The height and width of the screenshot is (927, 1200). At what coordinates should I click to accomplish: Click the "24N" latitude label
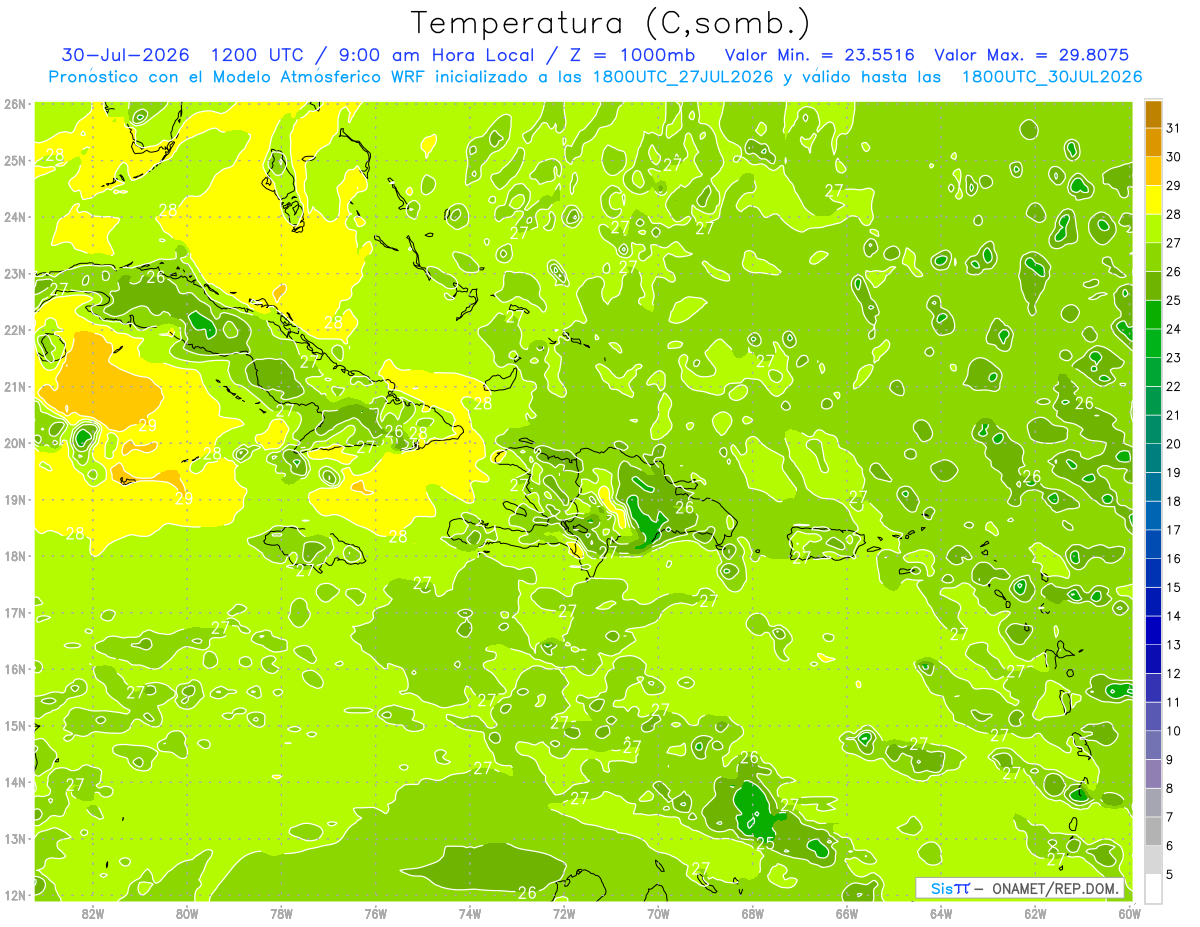pyautogui.click(x=14, y=217)
